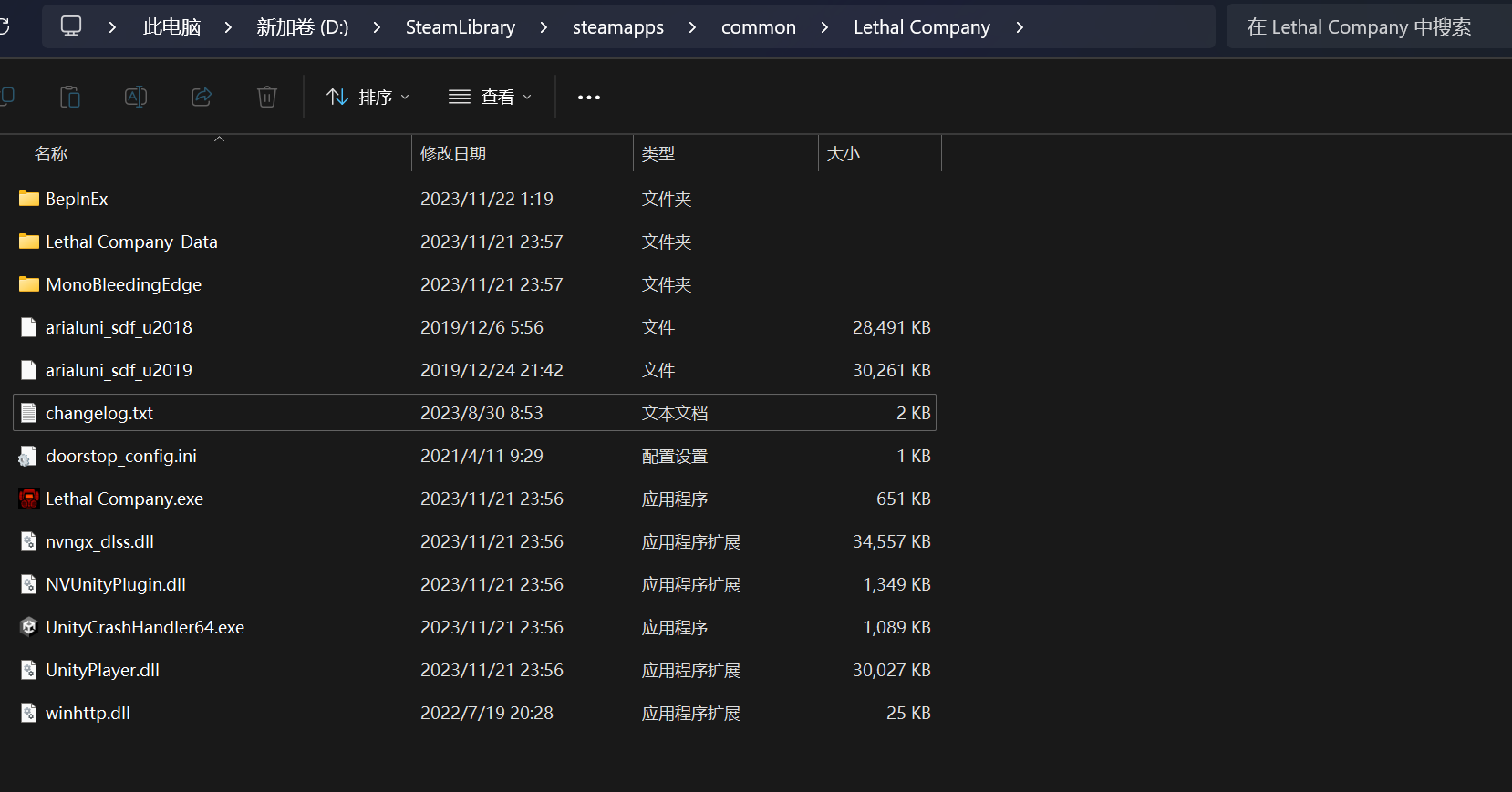
Task: Click date 2022/7/19 20:28
Action: tap(487, 713)
